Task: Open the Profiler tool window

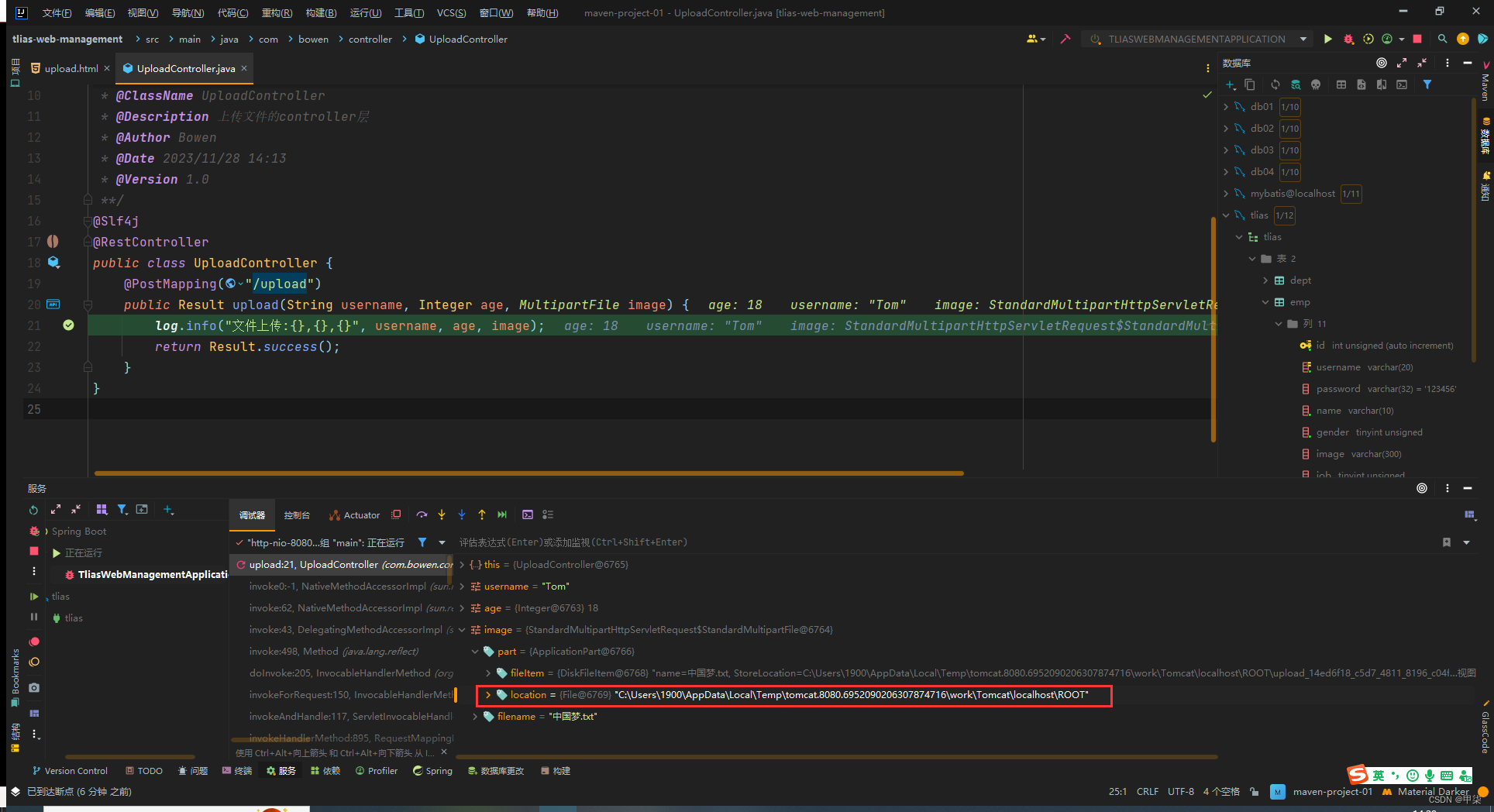Action: pyautogui.click(x=377, y=770)
